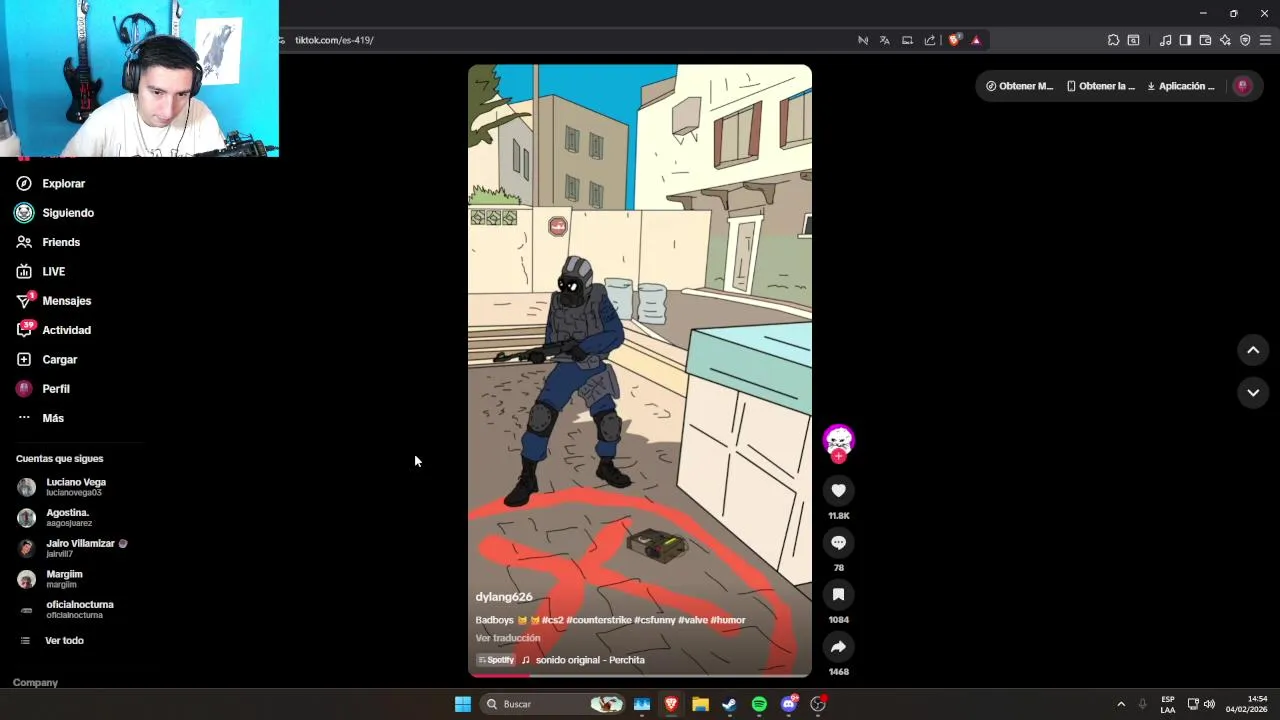The height and width of the screenshot is (720, 1280).
Task: Open the Windows Start menu
Action: coord(462,704)
